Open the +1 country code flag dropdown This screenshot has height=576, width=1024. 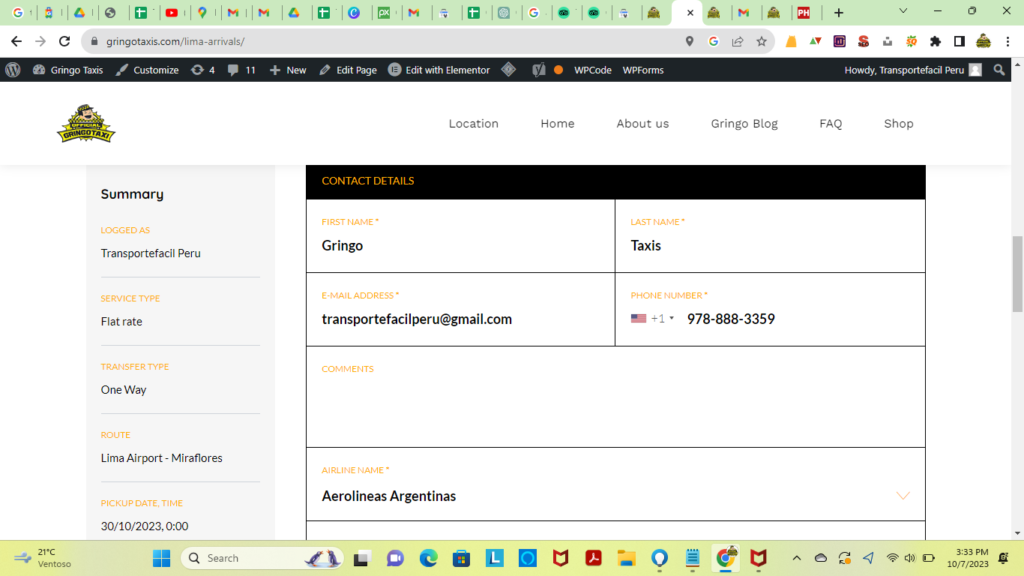[x=652, y=319]
